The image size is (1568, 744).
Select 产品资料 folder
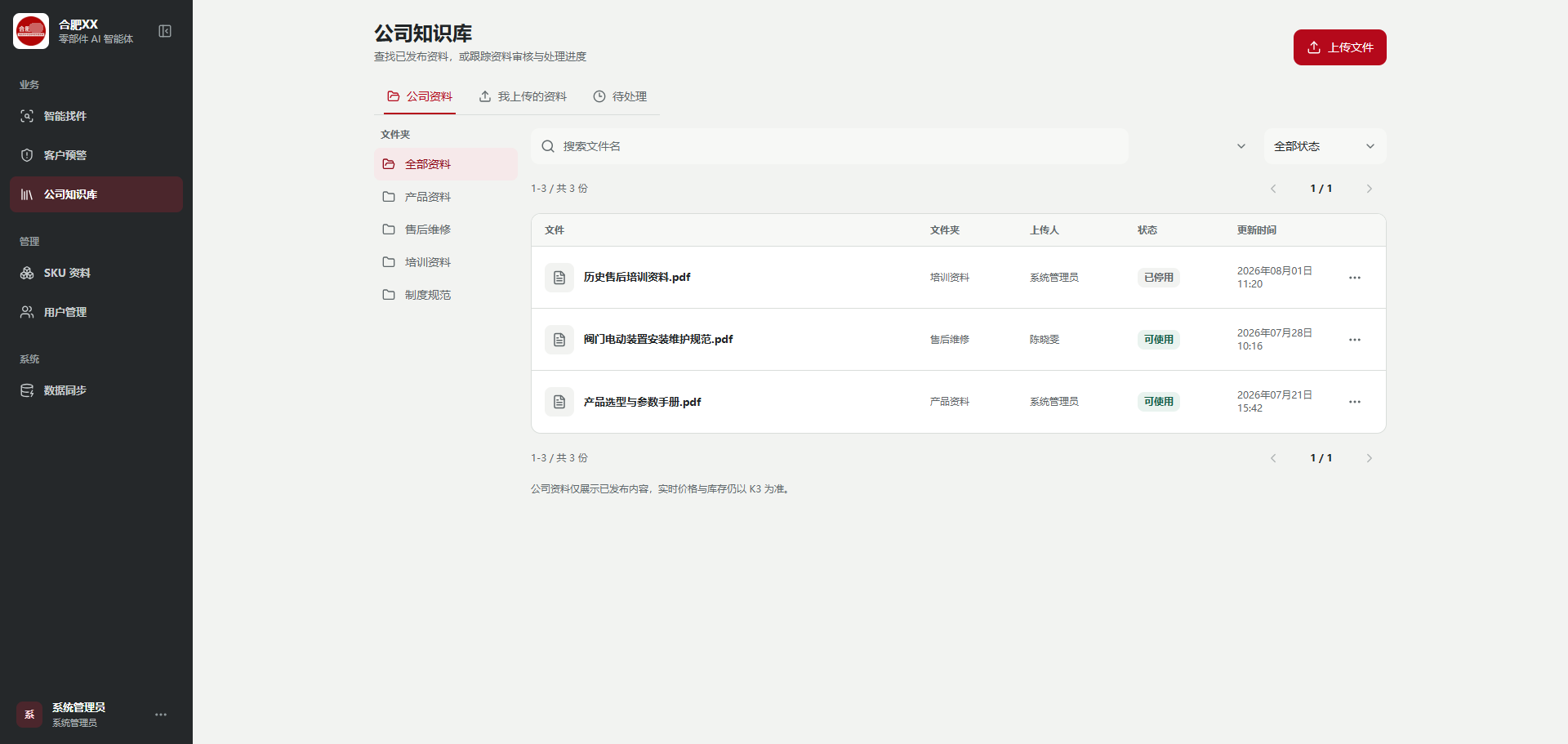click(446, 197)
